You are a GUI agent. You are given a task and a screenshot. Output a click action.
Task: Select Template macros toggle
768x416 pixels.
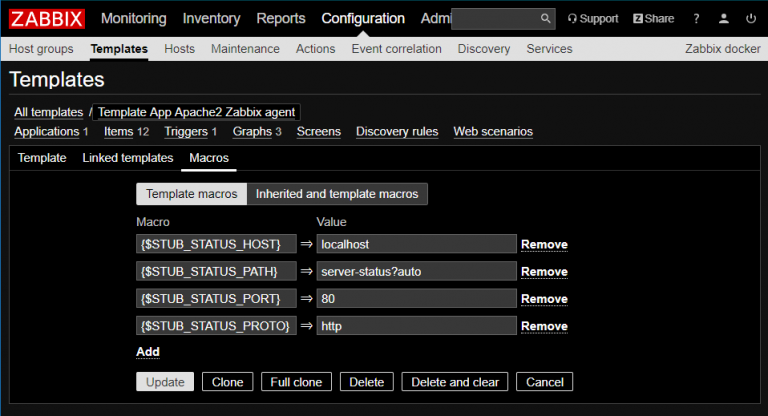(192, 194)
